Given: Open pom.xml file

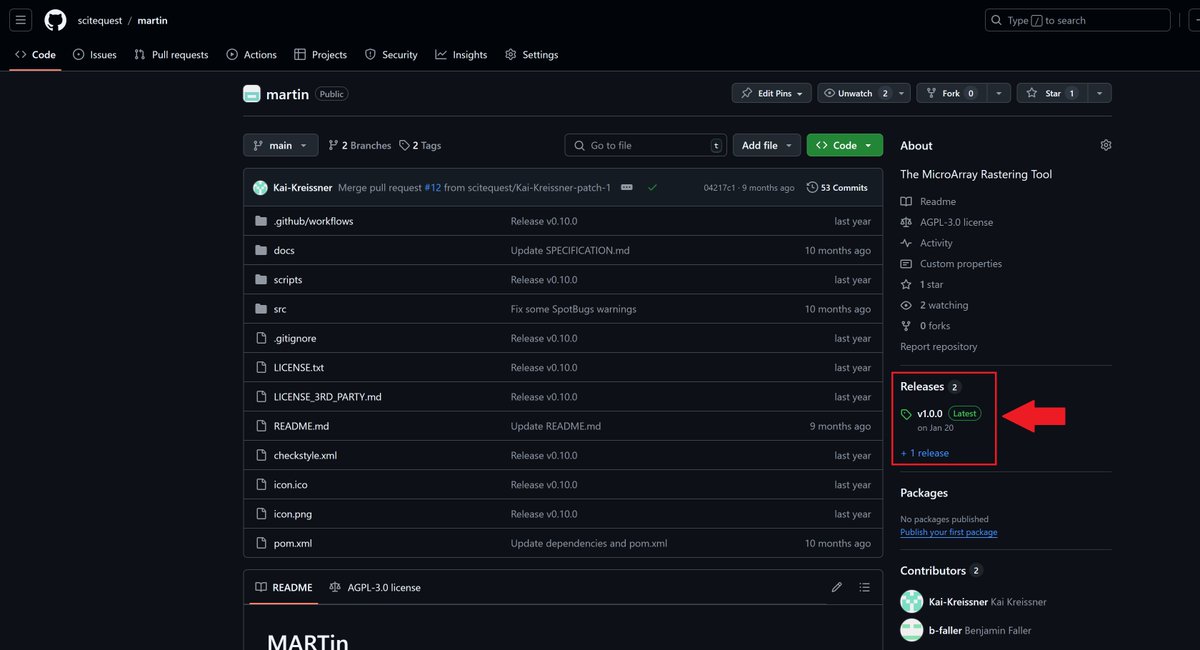Looking at the screenshot, I should coord(293,543).
